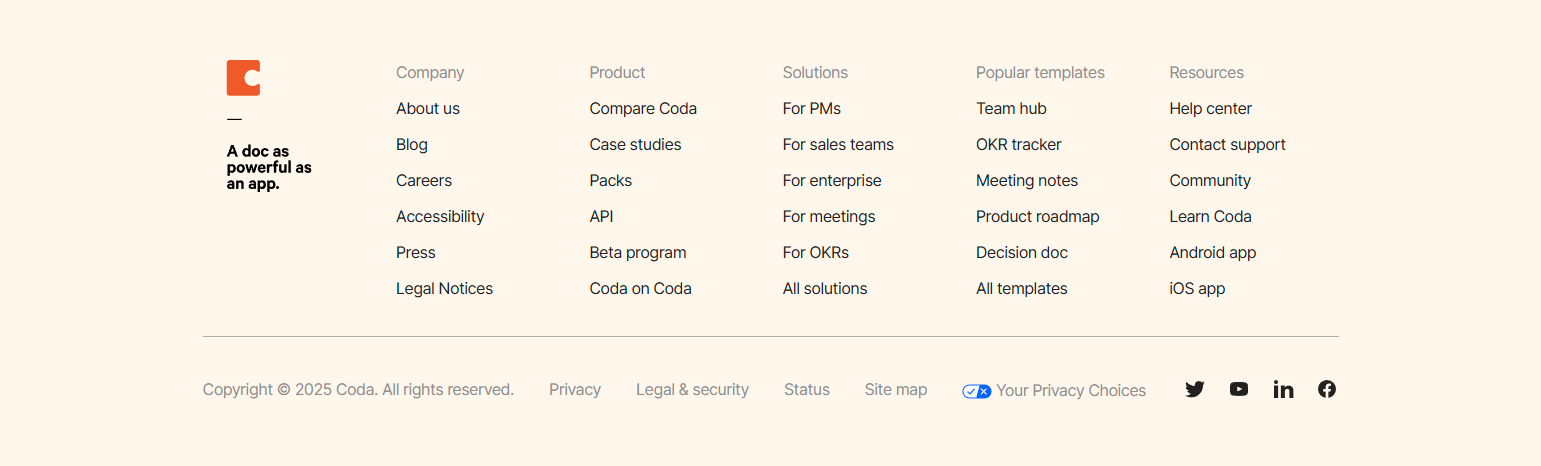Click the Product column heading
This screenshot has height=466, width=1541.
coord(617,72)
